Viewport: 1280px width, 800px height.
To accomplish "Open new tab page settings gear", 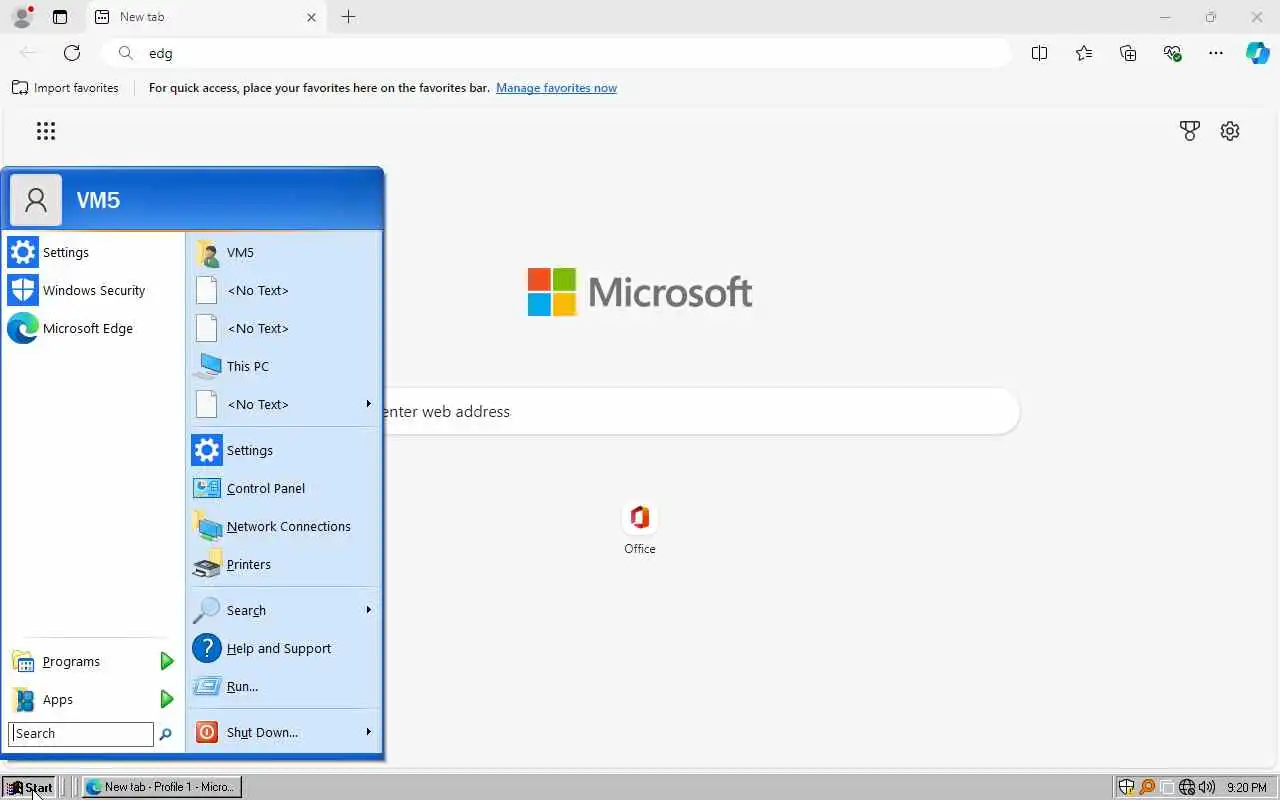I will click(1230, 131).
